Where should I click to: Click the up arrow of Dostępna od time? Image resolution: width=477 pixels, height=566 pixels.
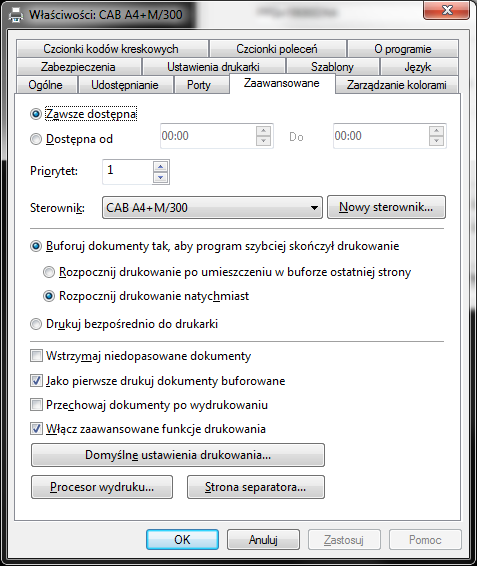pyautogui.click(x=264, y=131)
